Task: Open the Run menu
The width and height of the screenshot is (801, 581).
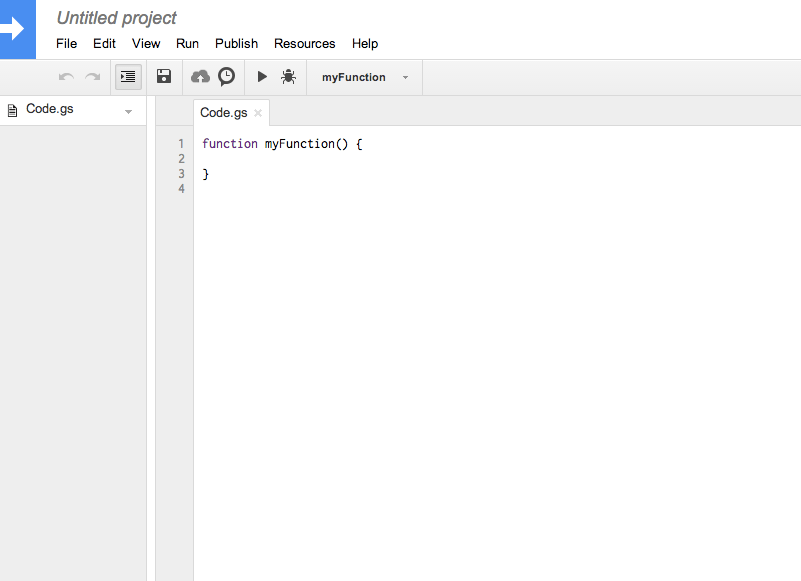Action: point(187,43)
